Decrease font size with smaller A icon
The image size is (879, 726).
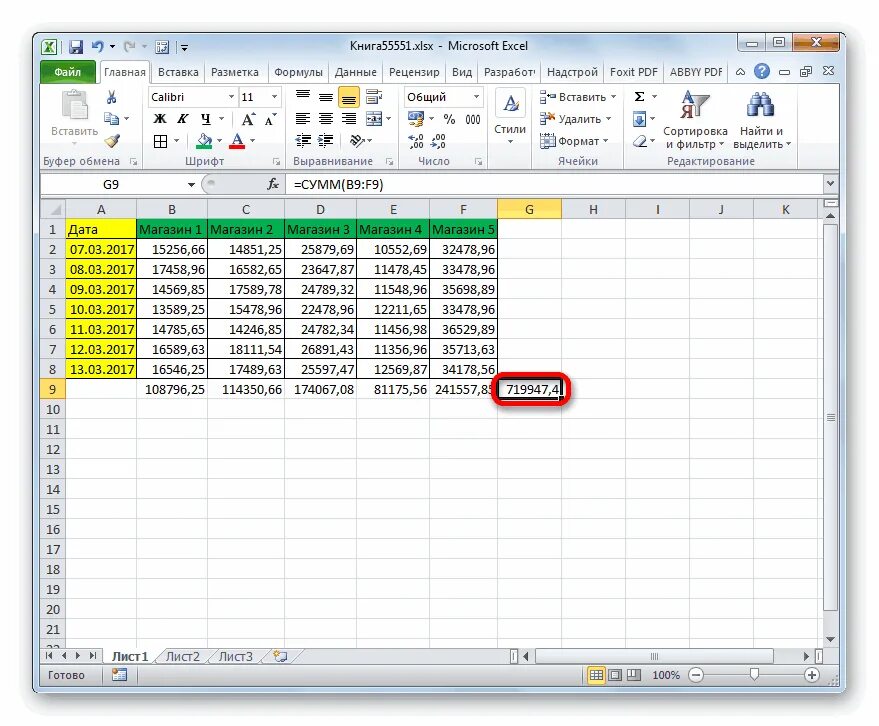tap(271, 119)
